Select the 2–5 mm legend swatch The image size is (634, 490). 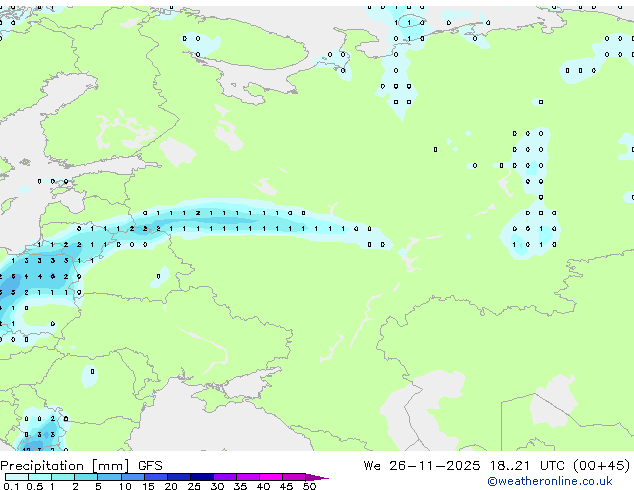pos(86,477)
